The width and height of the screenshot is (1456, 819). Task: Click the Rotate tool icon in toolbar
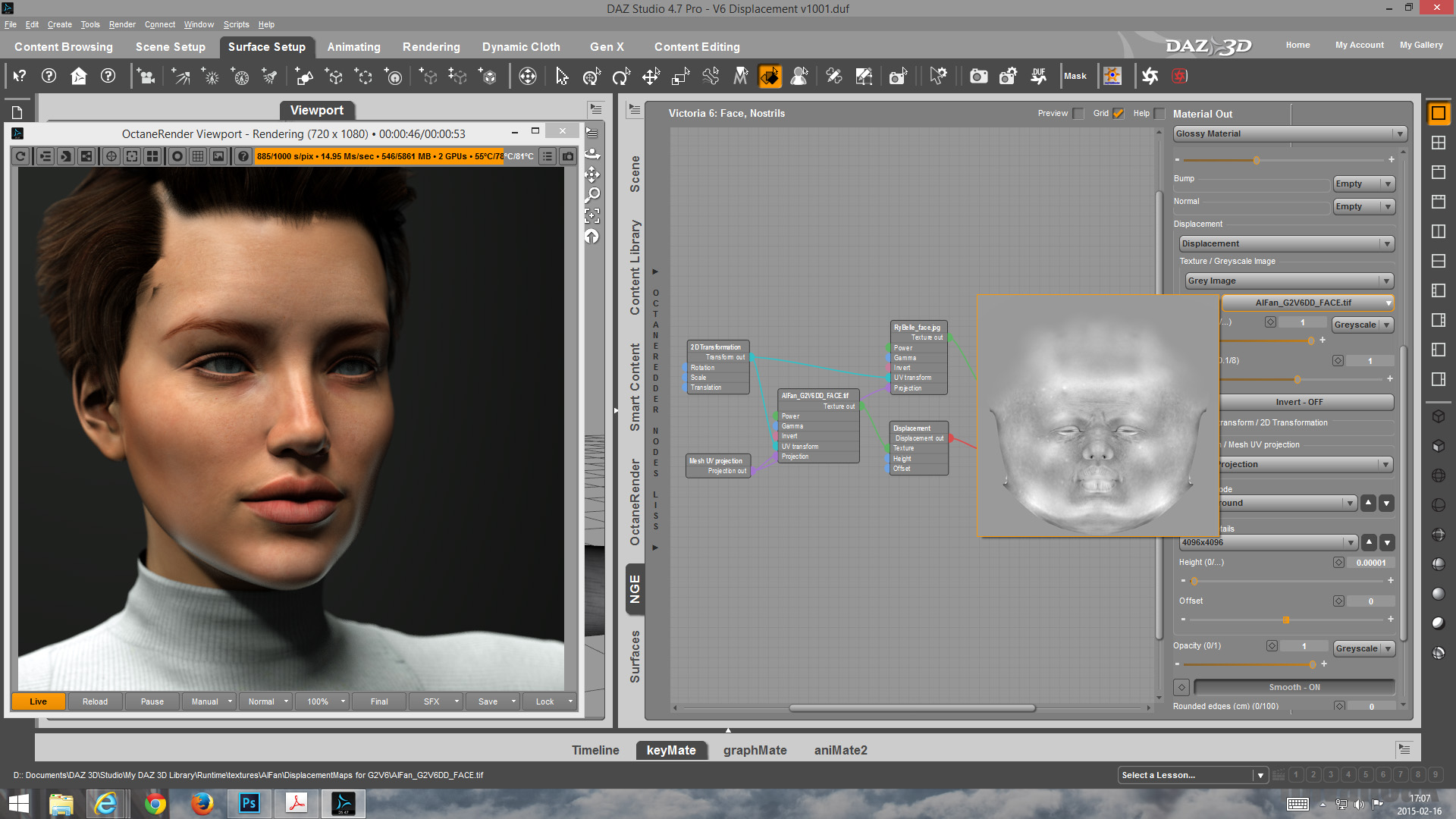[x=621, y=76]
